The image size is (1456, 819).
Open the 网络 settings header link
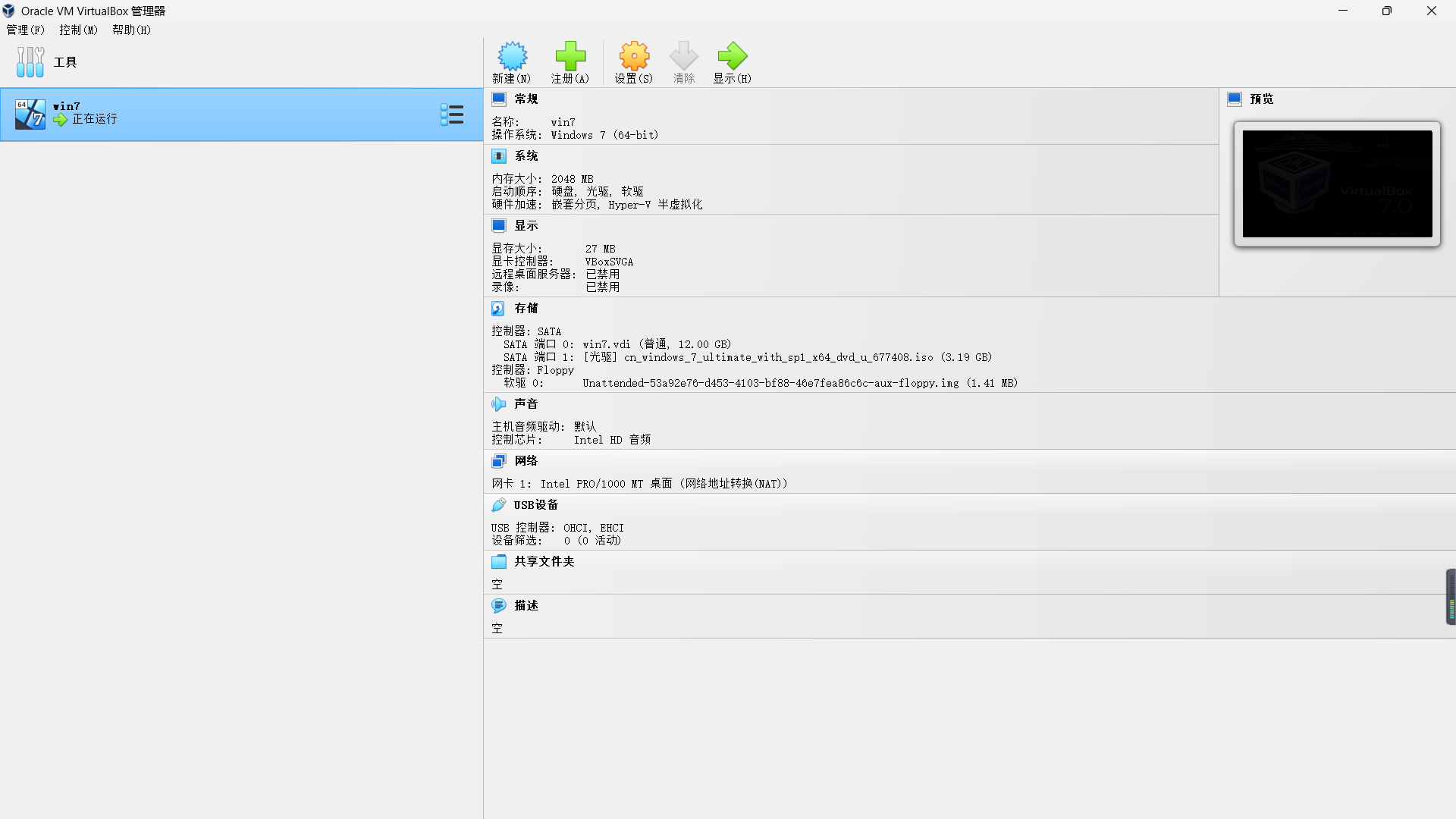526,461
